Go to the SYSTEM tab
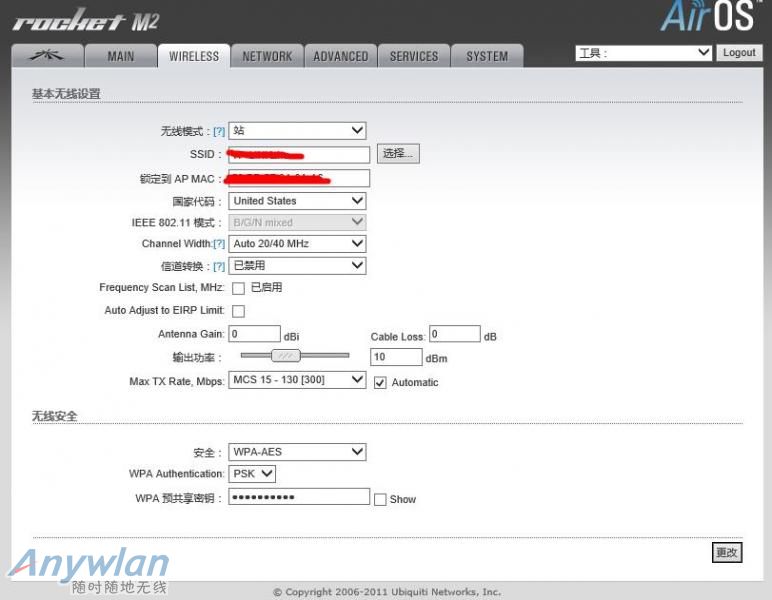Viewport: 772px width, 600px height. [487, 56]
